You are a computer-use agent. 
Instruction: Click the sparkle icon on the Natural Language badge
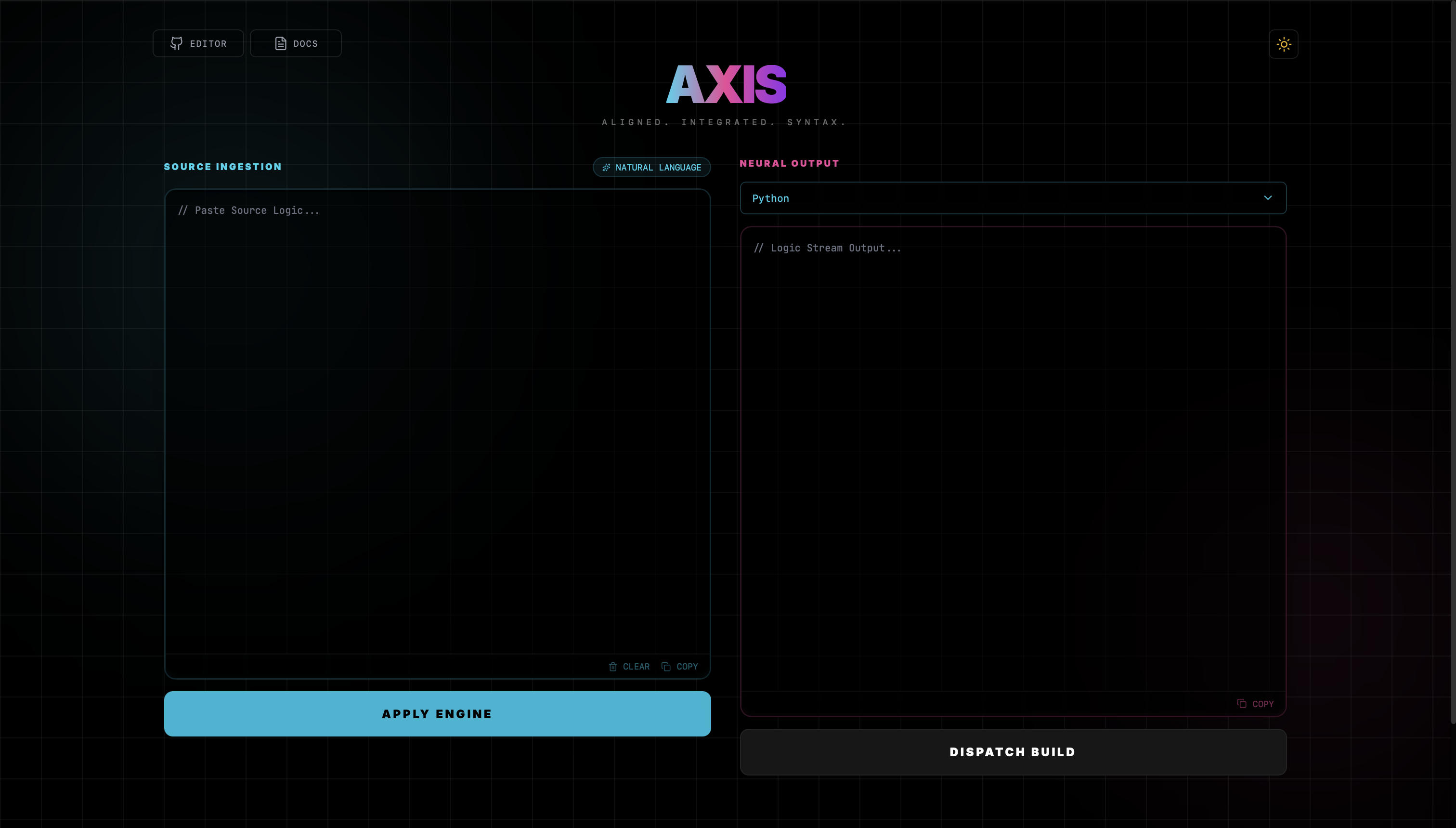606,167
